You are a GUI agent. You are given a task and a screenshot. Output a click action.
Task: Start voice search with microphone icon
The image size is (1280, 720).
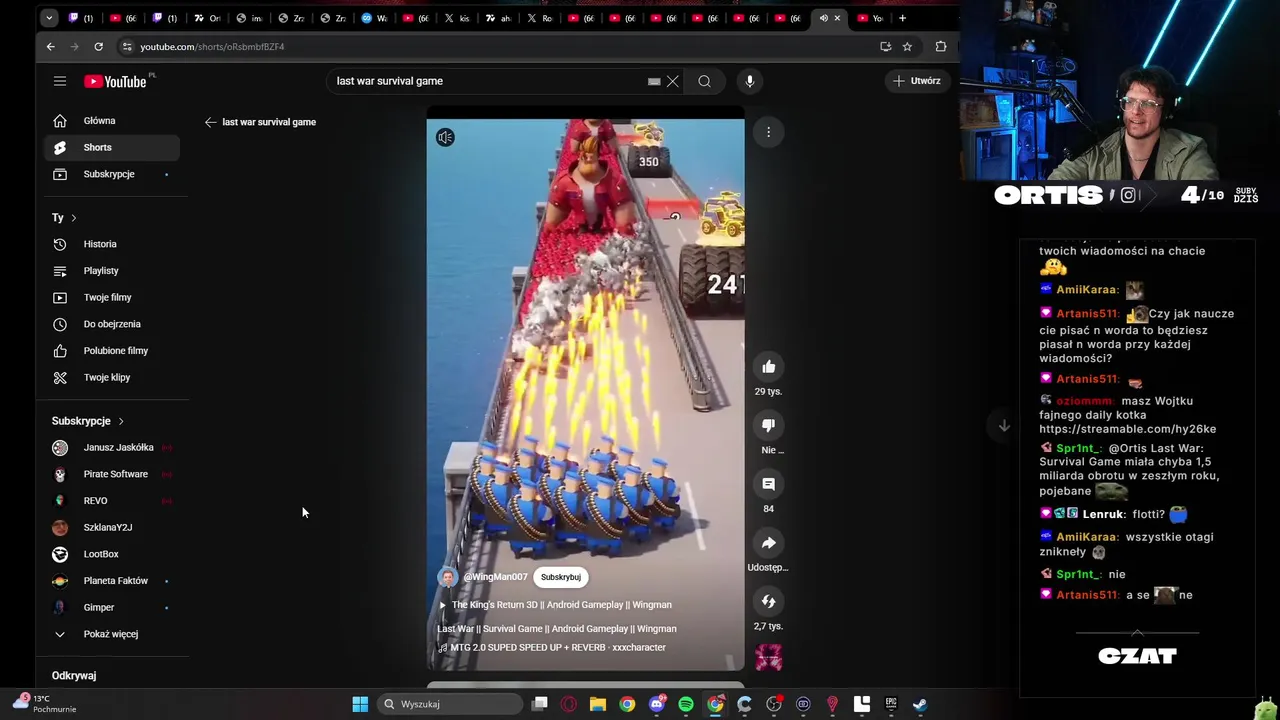tap(750, 81)
